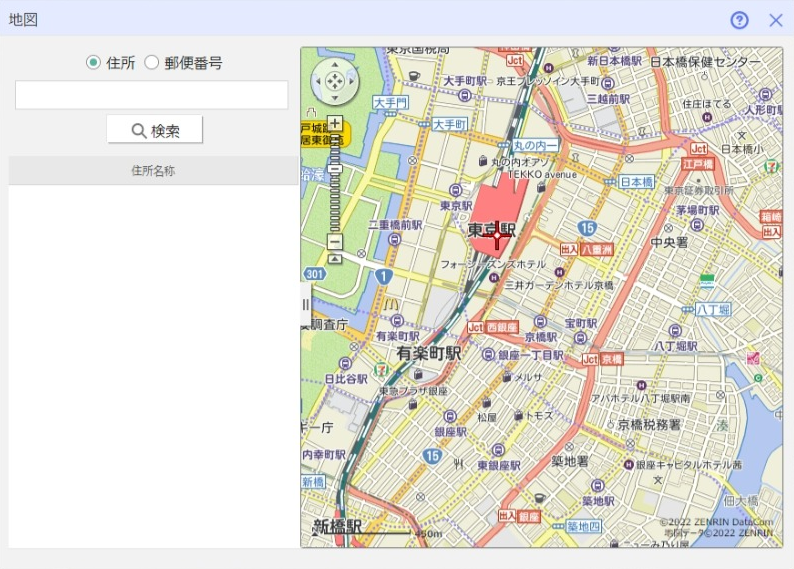Viewport: 794px width, 569px height.
Task: Click the red crosshair marker on map
Action: coord(496,238)
